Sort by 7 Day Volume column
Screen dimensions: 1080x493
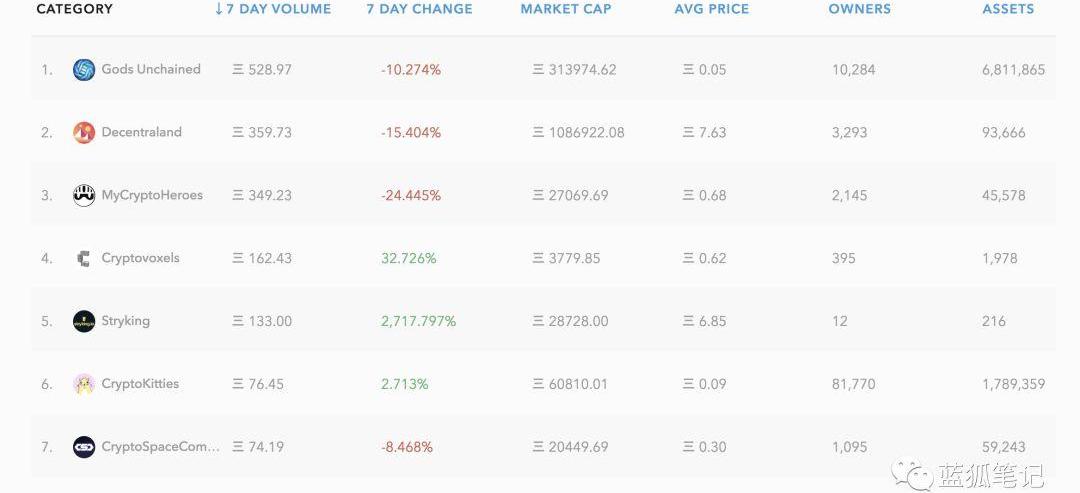pos(273,10)
